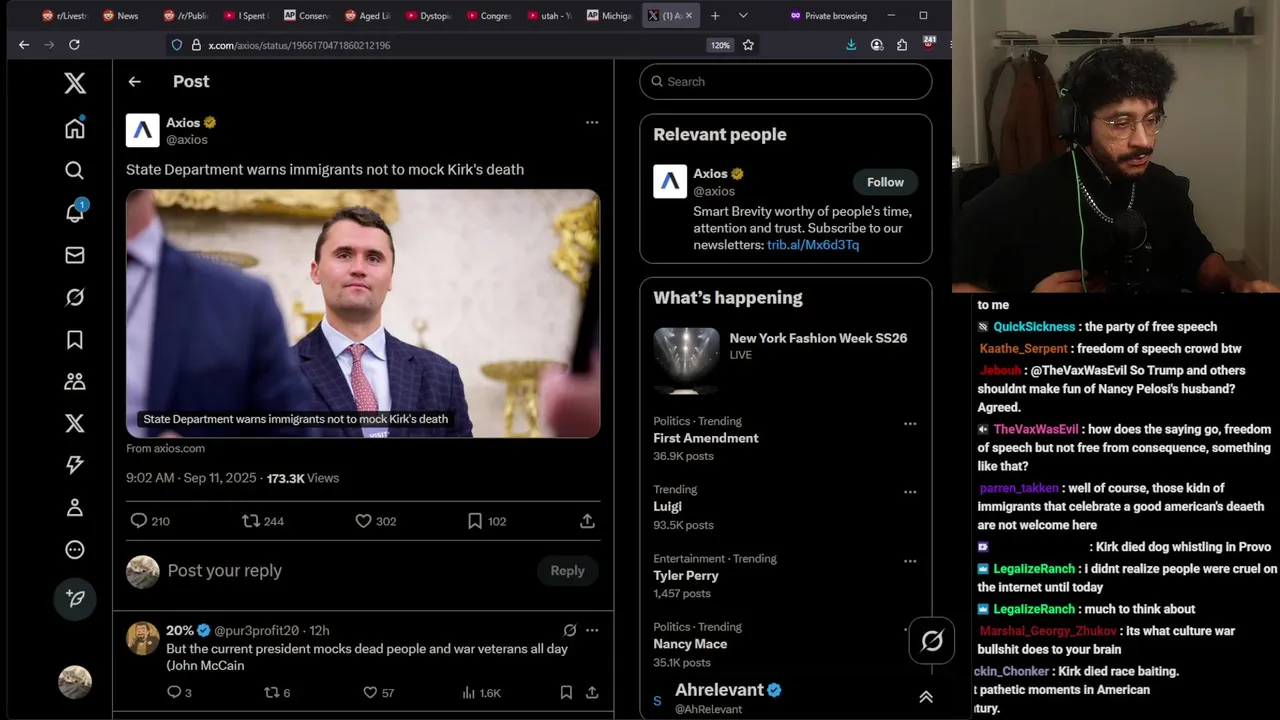Reply to the 20% comment (3 replies)

click(x=179, y=692)
